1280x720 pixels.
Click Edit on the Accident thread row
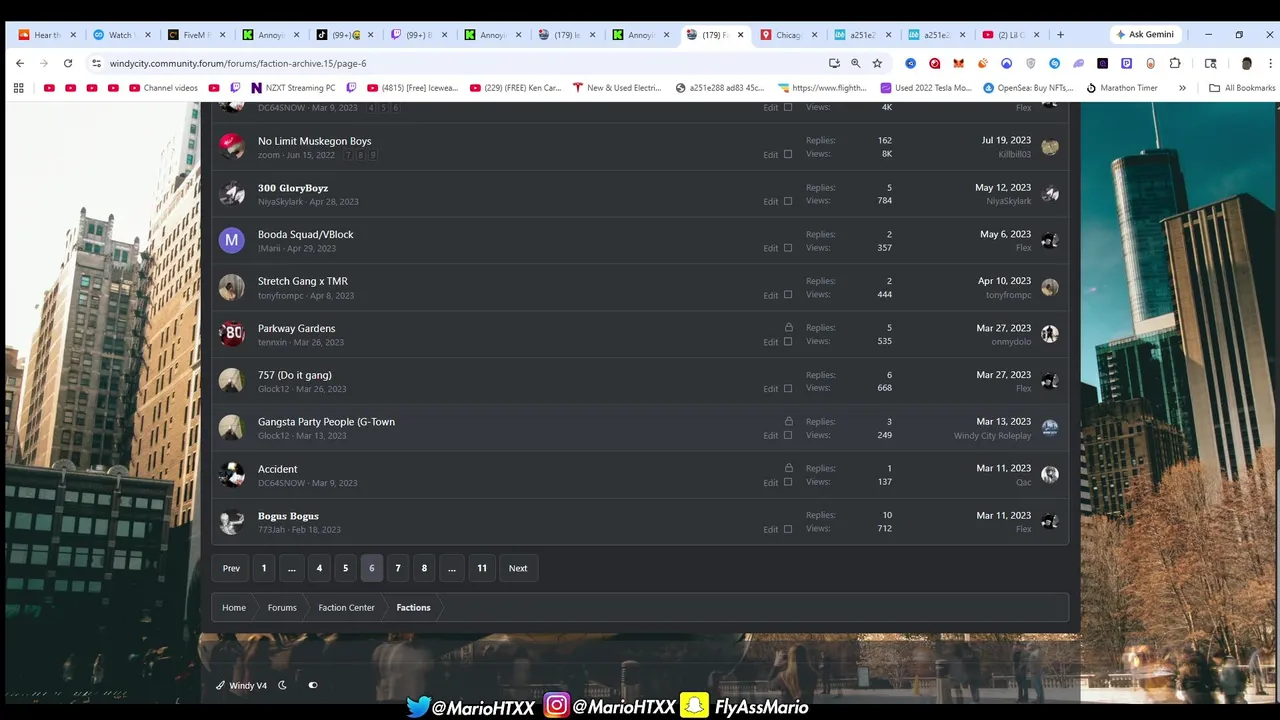click(771, 483)
